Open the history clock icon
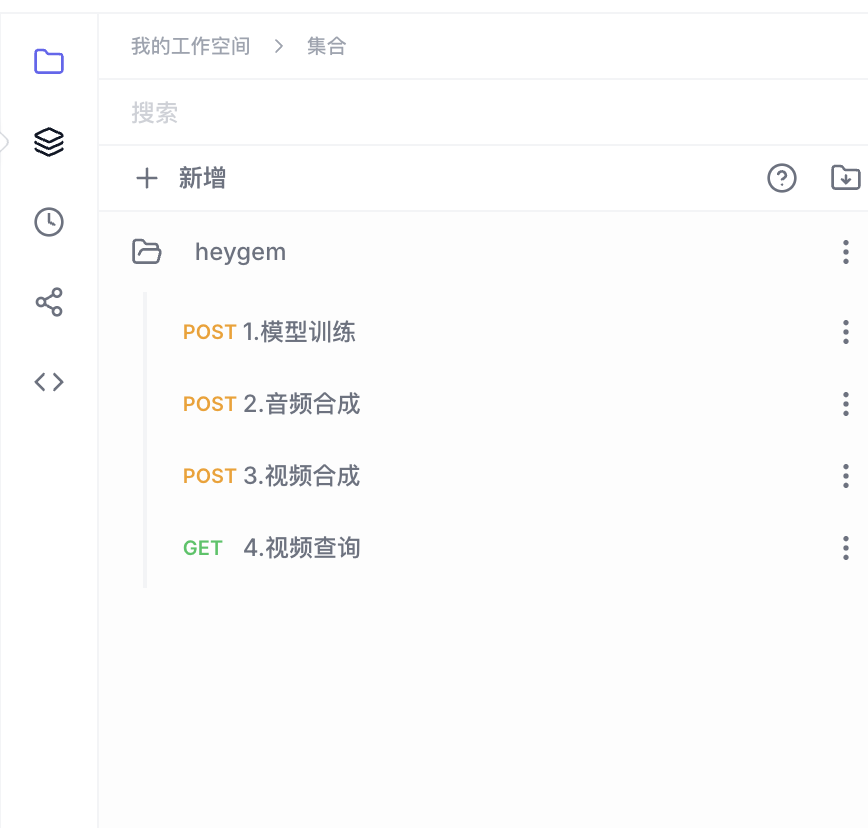Viewport: 868px width, 828px height. [49, 222]
